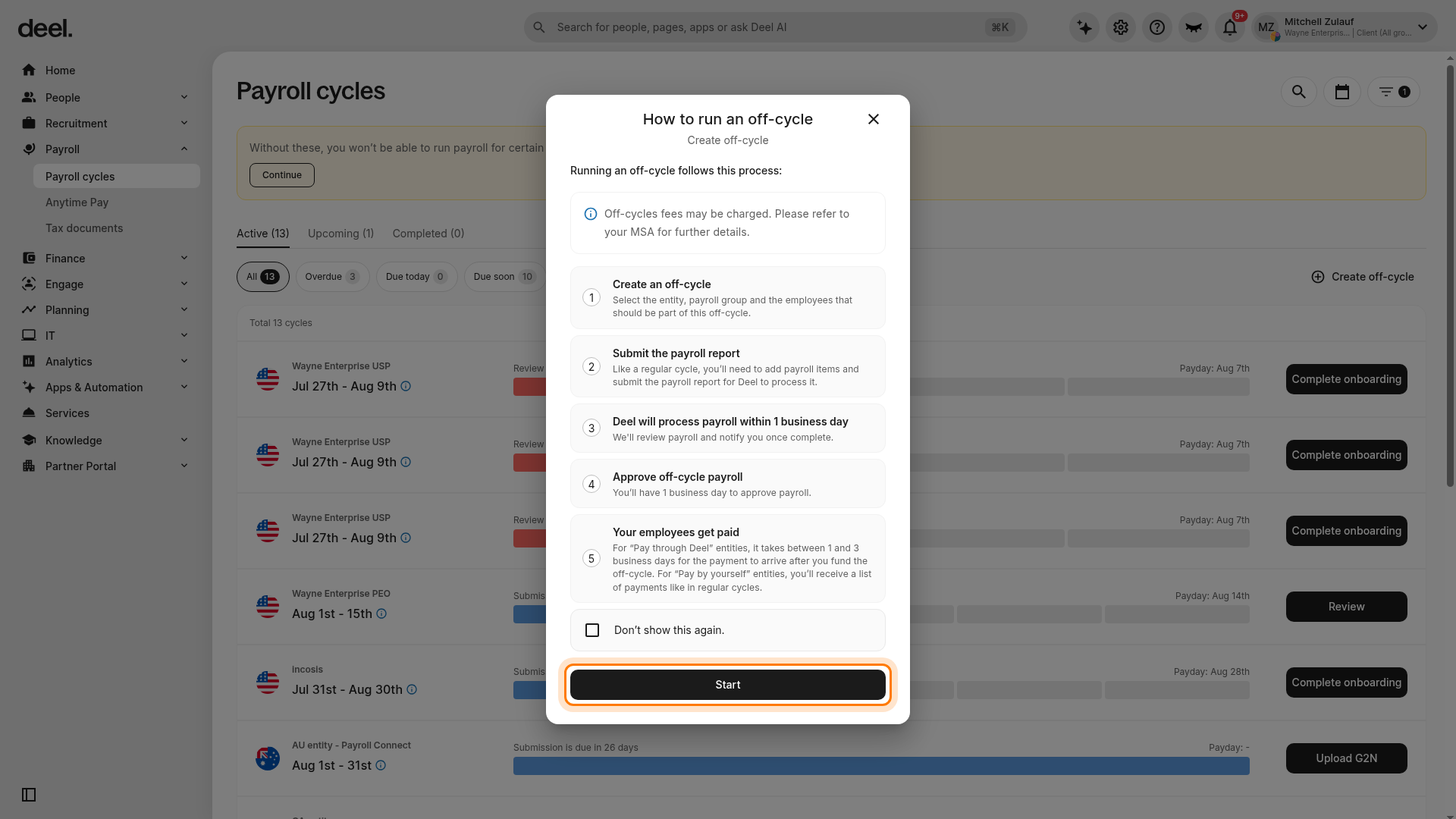Expand the IT menu chevron

coord(184,335)
